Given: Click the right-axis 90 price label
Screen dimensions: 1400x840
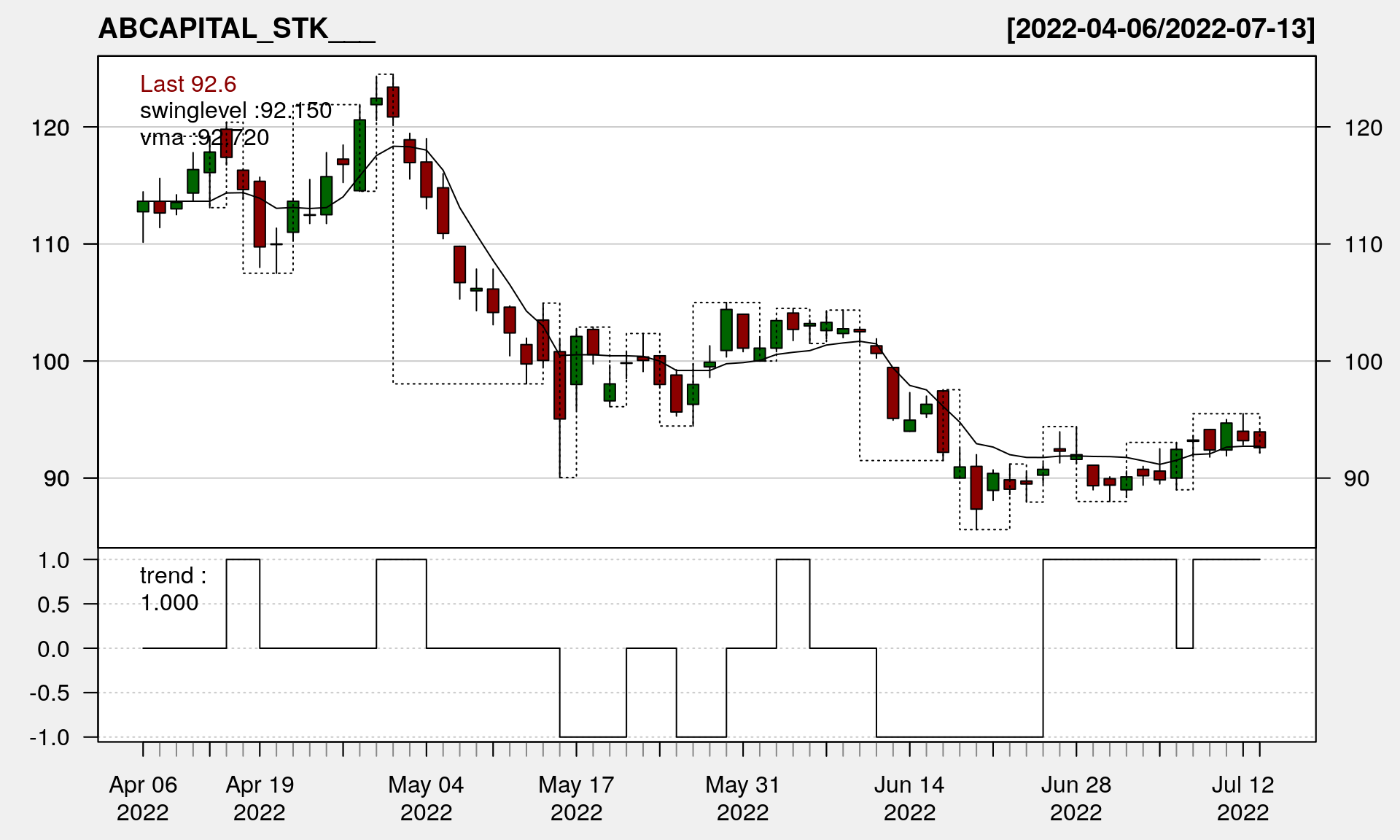Looking at the screenshot, I should [1356, 479].
